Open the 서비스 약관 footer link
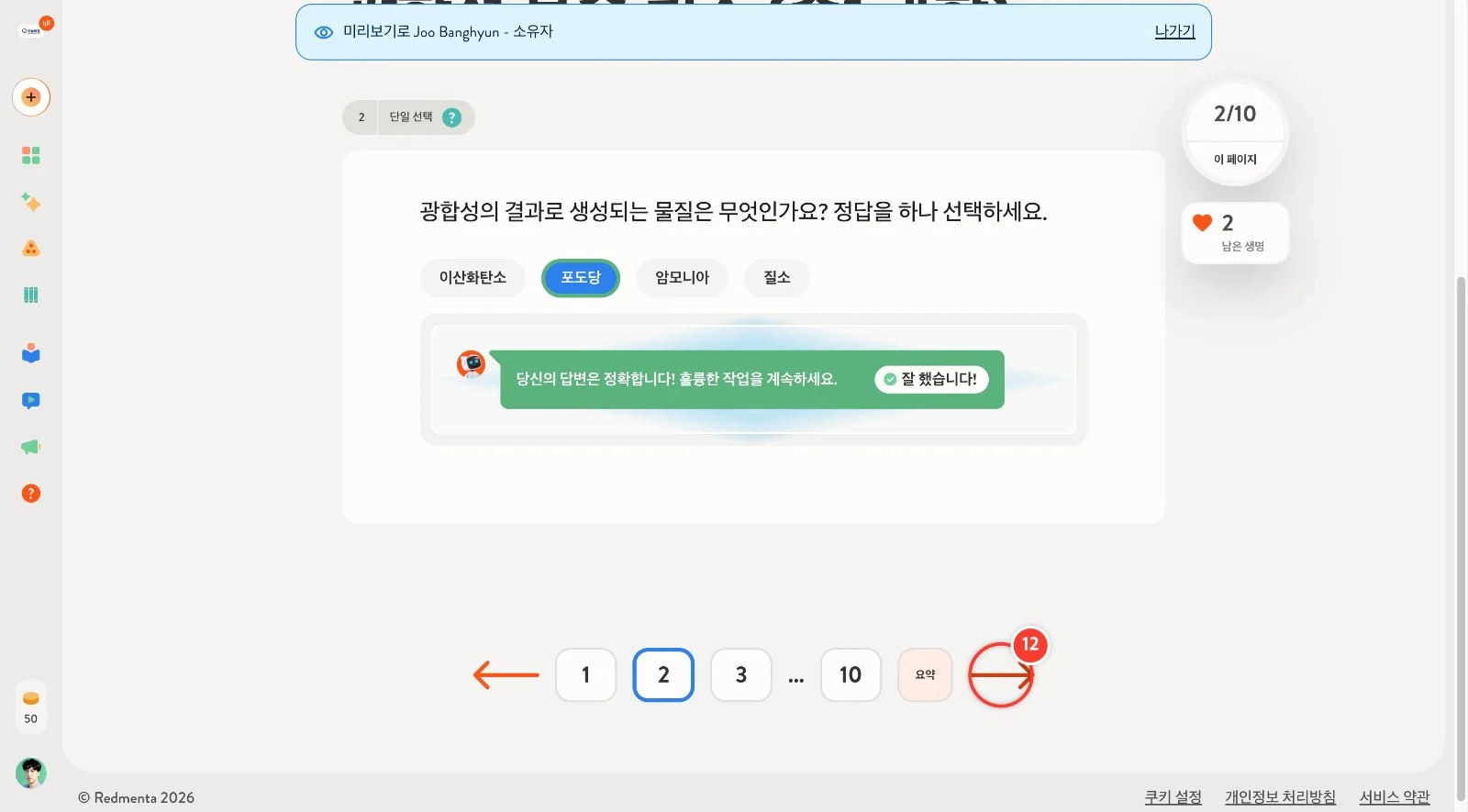1468x812 pixels. tap(1395, 797)
